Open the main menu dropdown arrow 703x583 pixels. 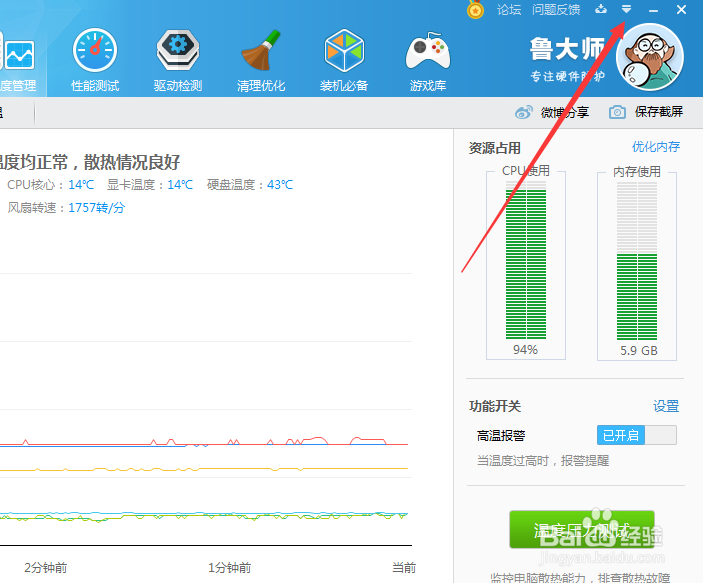tap(626, 9)
